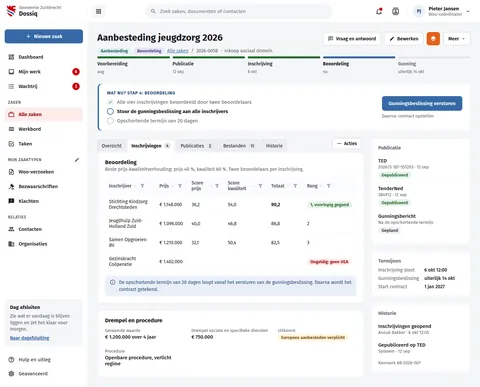Image resolution: width=480 pixels, height=387 pixels.
Task: Click the Nieuwe zaak button
Action: pos(44,36)
